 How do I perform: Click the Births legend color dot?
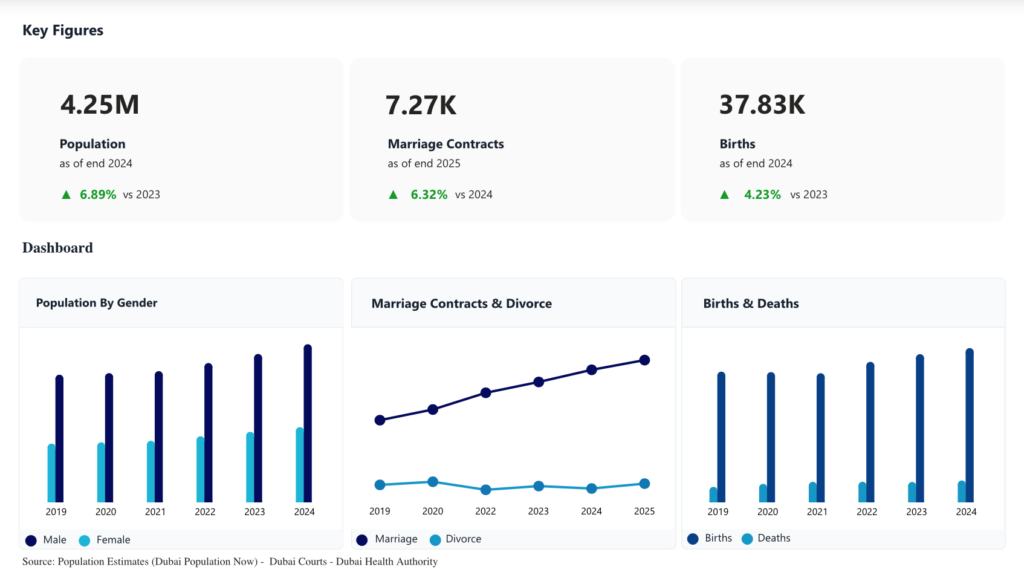coord(692,539)
